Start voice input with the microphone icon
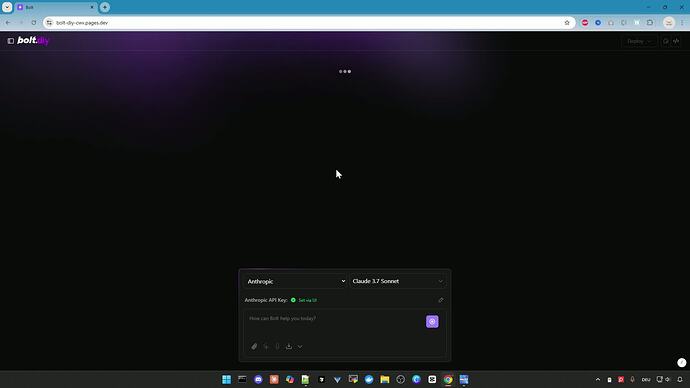 click(x=277, y=347)
